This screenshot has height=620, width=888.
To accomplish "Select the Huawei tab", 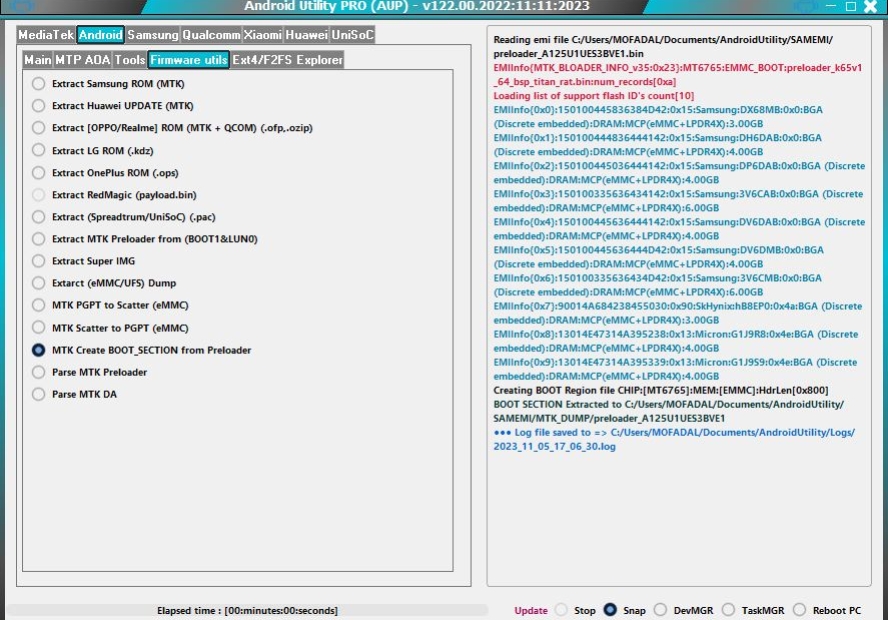I will 306,35.
